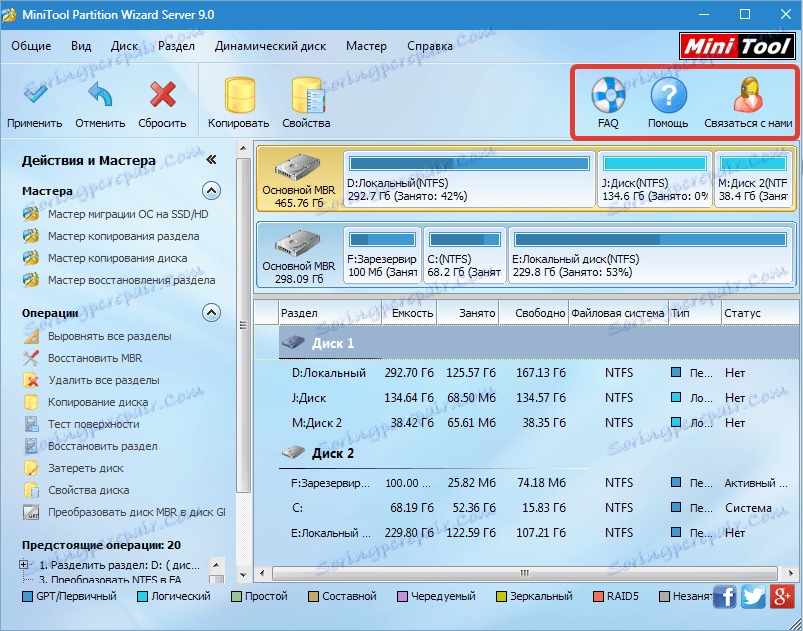Sort by the Файловая система column header
Screen dimensions: 803x631
pos(619,313)
